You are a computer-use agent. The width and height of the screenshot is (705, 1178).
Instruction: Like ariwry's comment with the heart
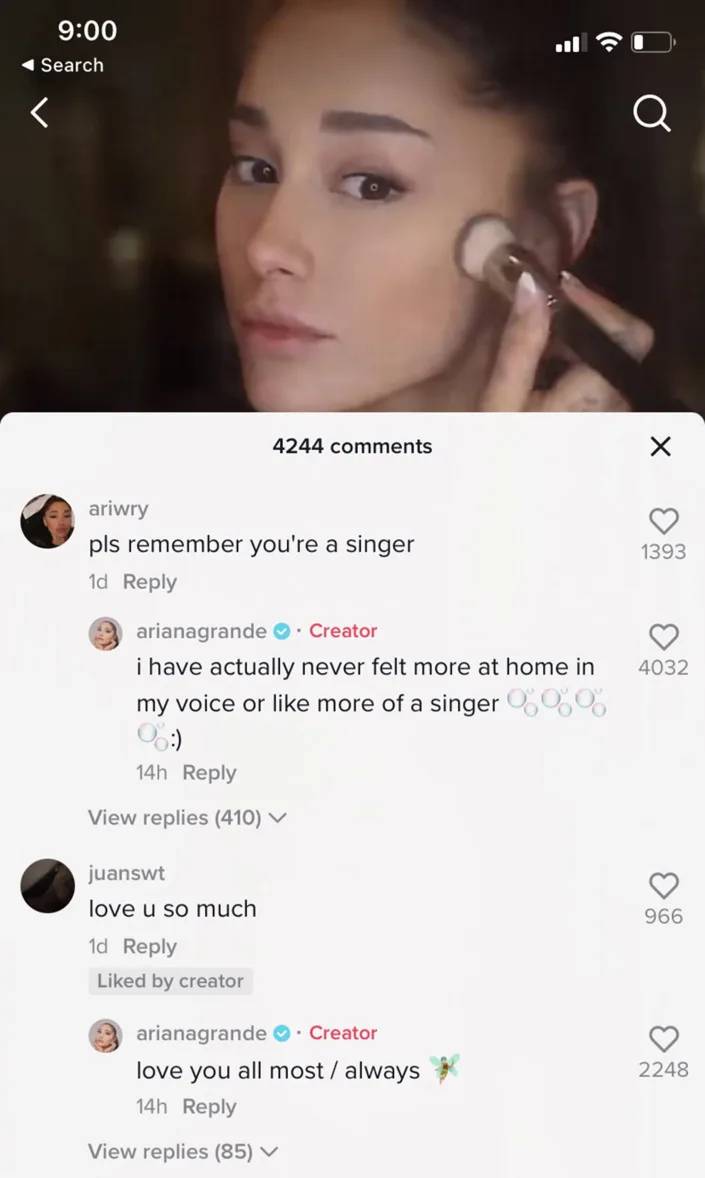click(664, 520)
